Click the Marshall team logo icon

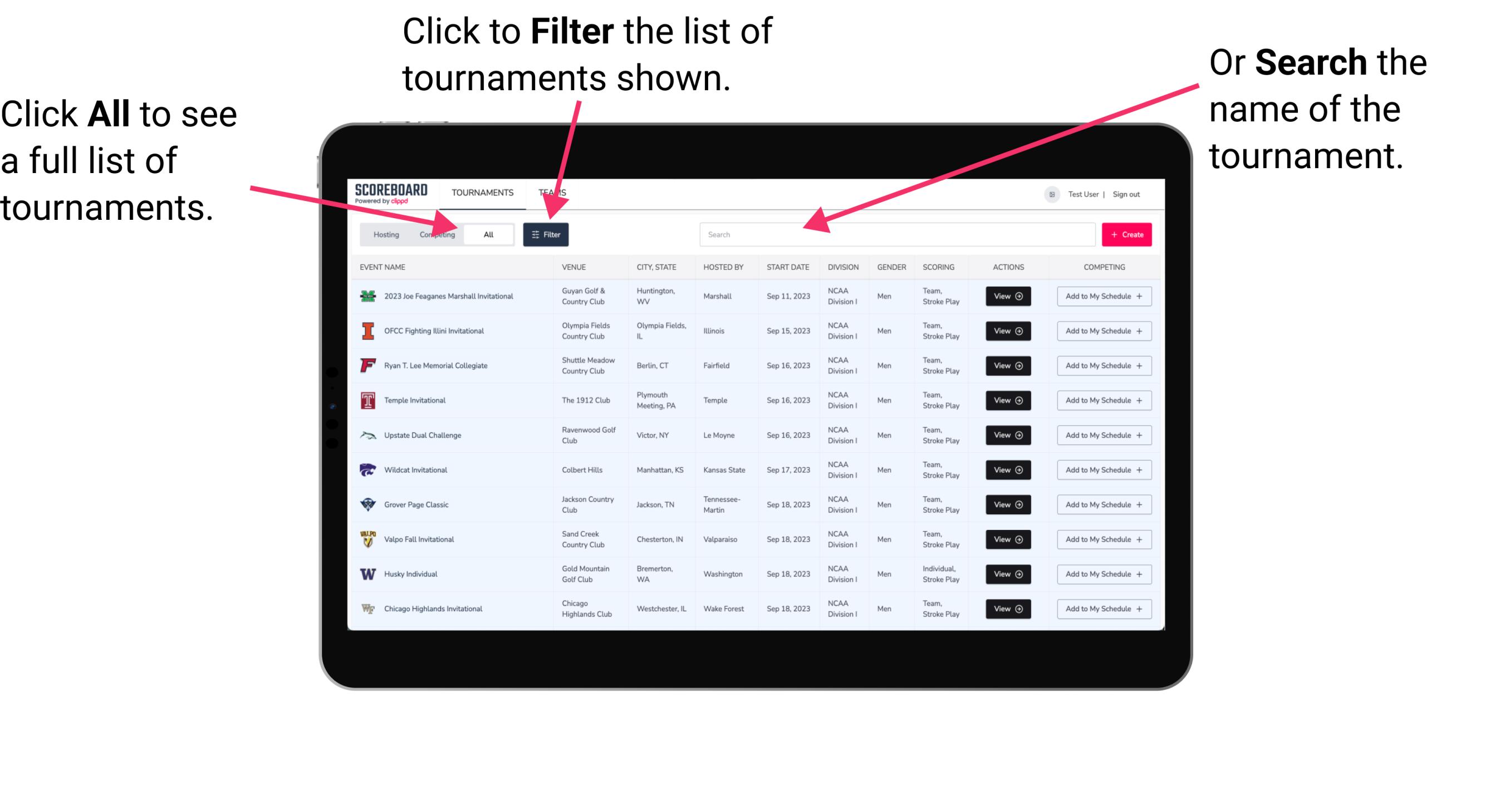pos(369,296)
